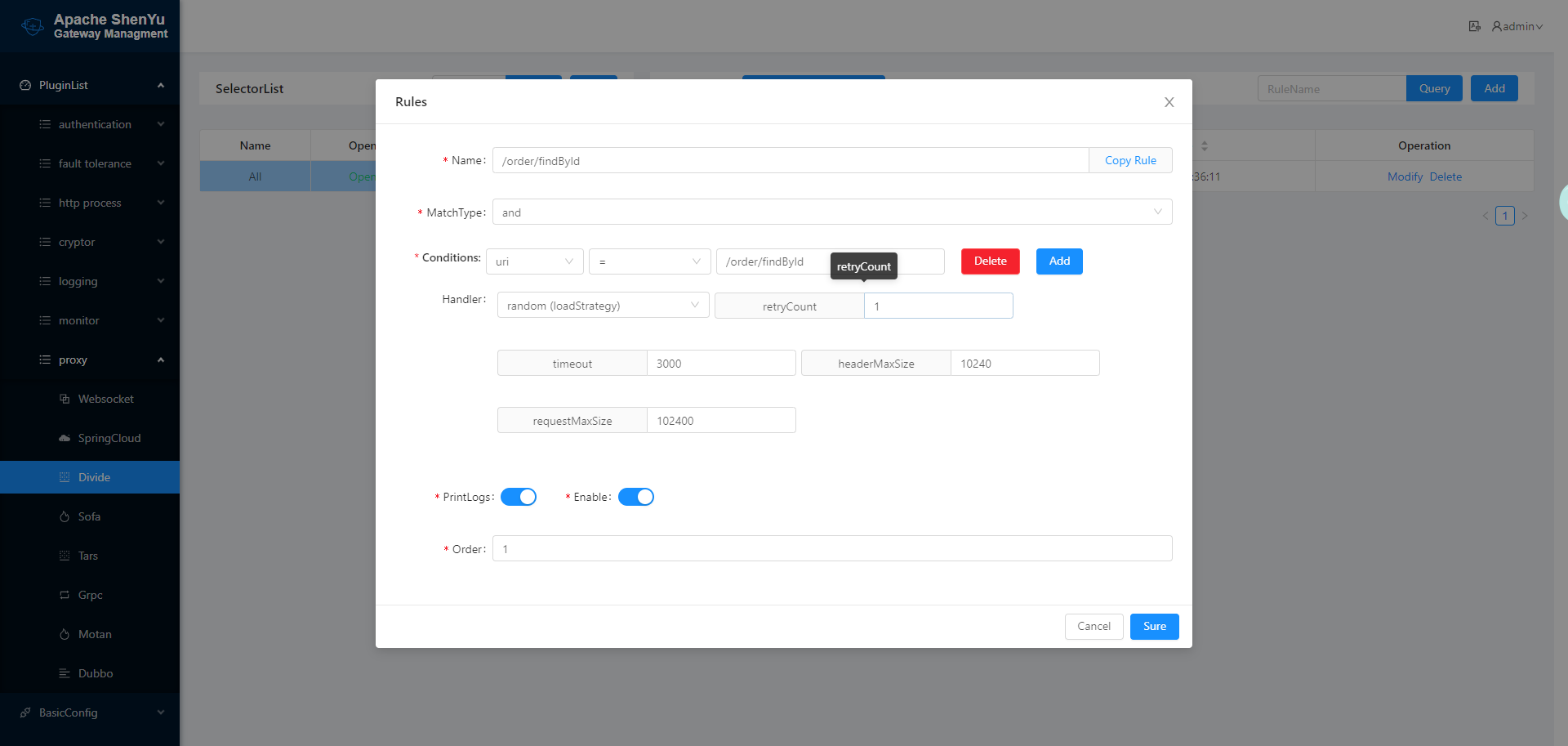Expand the BasicConfig sidebar menu

pos(90,712)
